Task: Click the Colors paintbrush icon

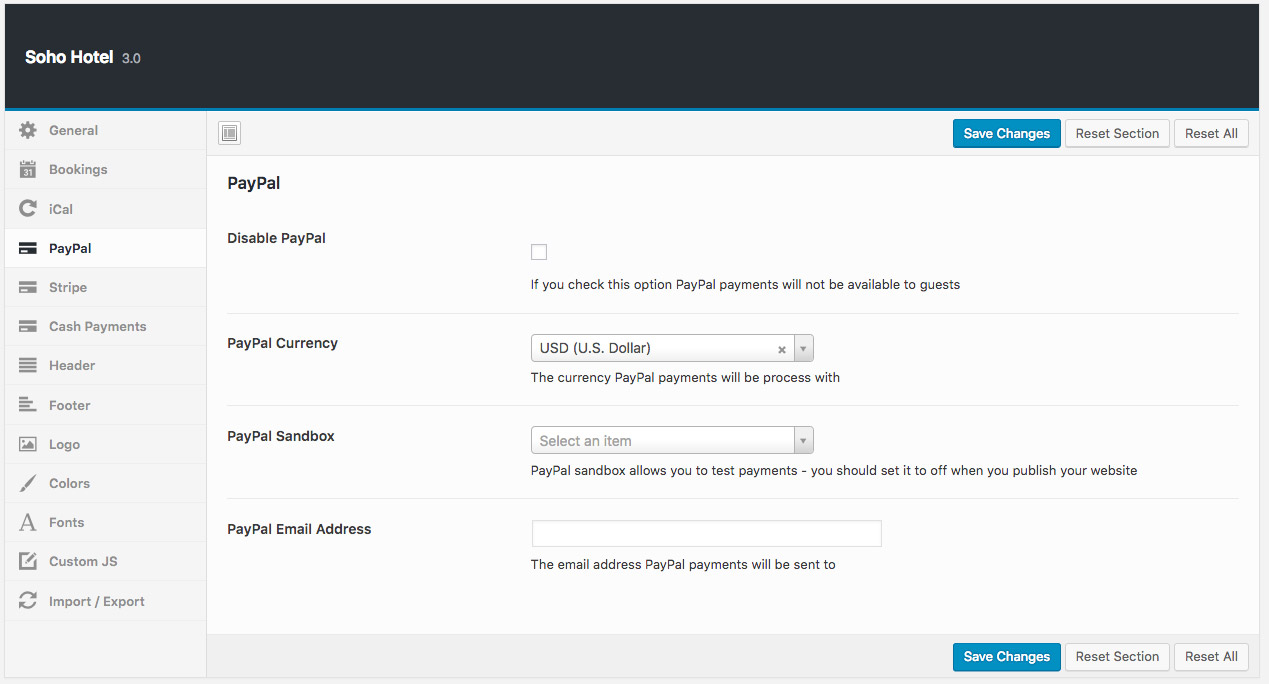Action: [28, 483]
